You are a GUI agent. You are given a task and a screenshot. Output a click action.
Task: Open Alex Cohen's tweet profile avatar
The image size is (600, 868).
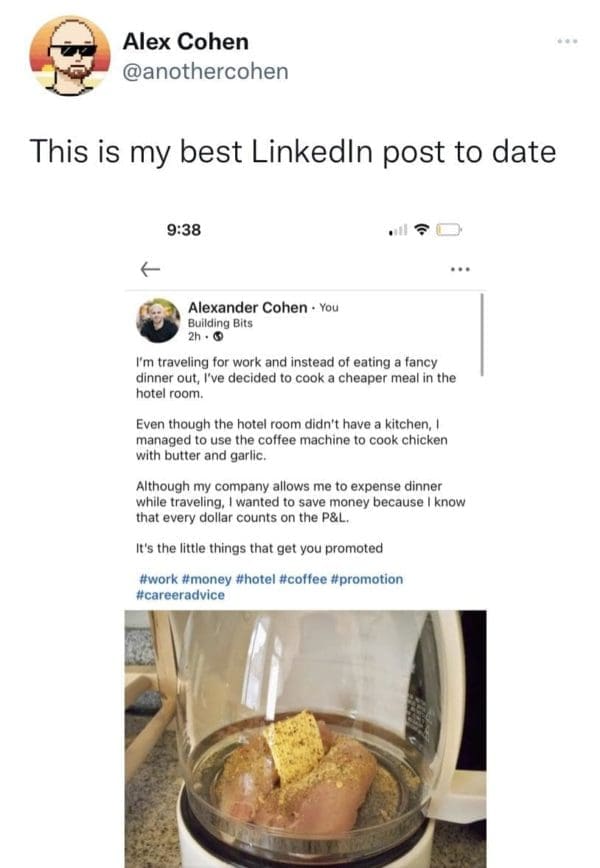[70, 56]
